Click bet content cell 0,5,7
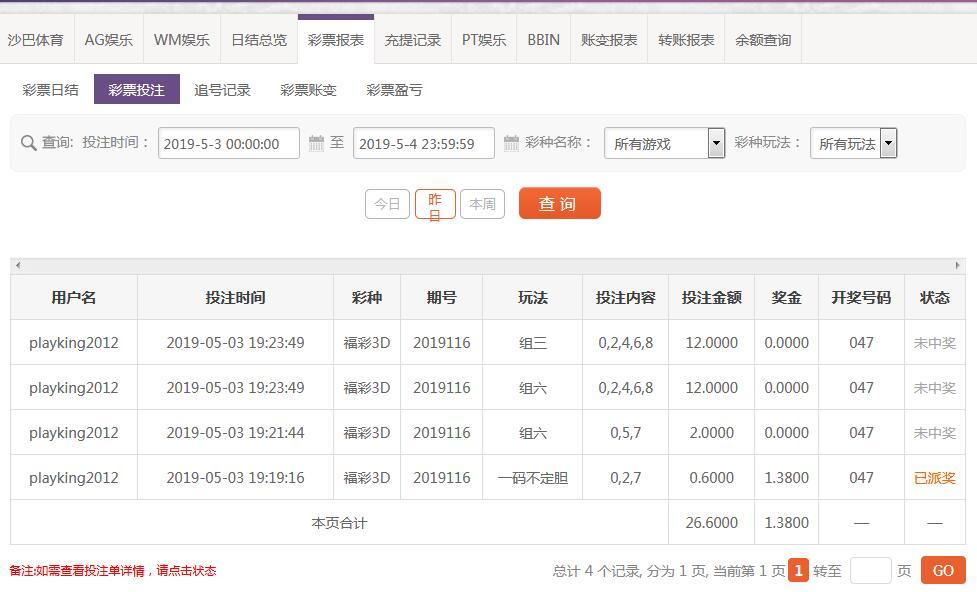 pos(625,432)
